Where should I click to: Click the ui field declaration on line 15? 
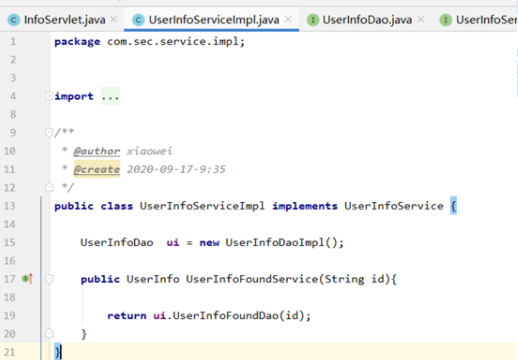click(173, 242)
